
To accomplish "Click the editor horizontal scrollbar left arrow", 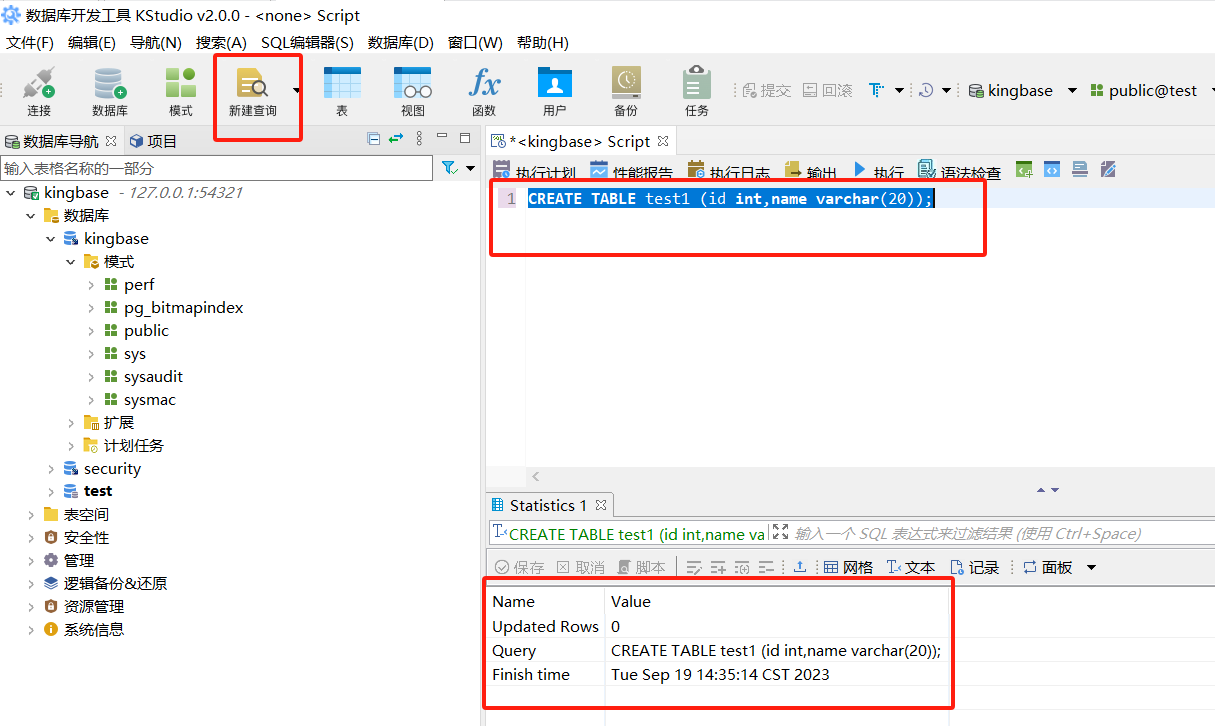I will pos(536,477).
